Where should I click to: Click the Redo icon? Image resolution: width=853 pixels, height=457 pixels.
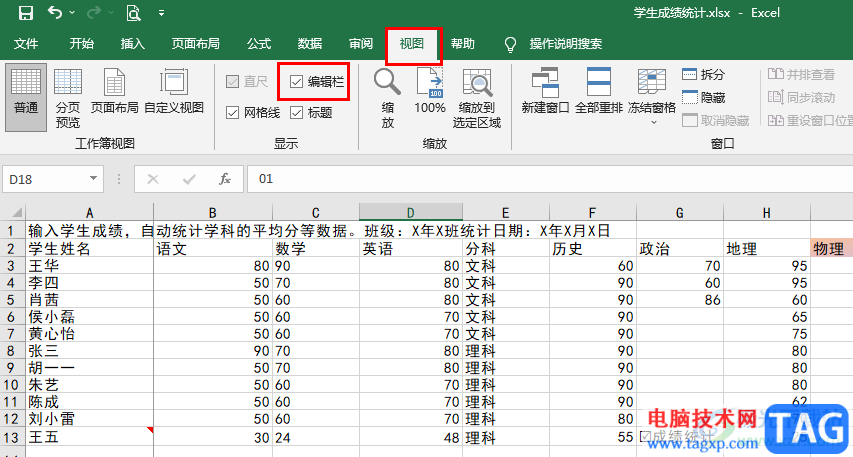pyautogui.click(x=94, y=13)
